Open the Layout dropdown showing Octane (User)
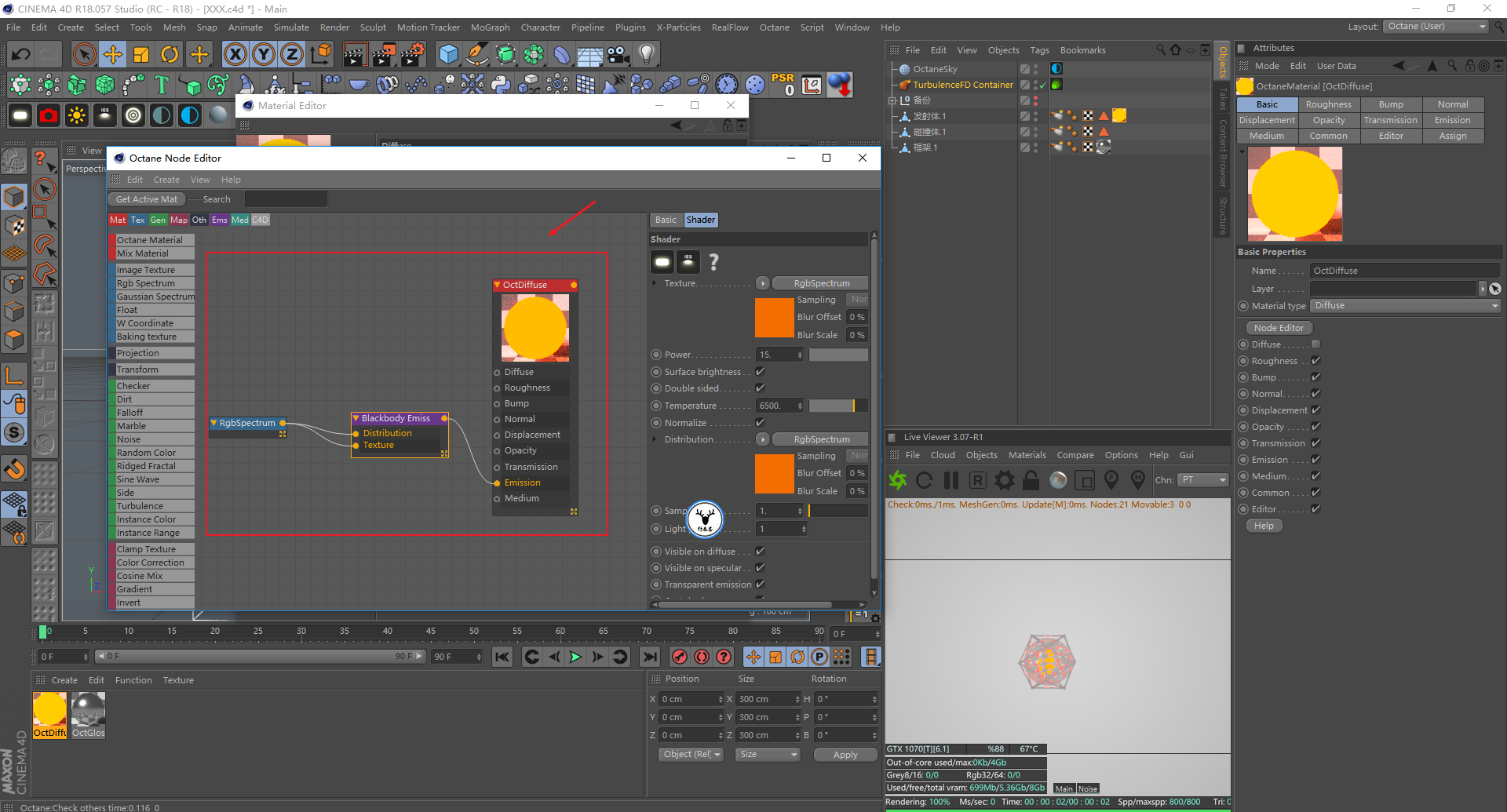 (x=1436, y=26)
